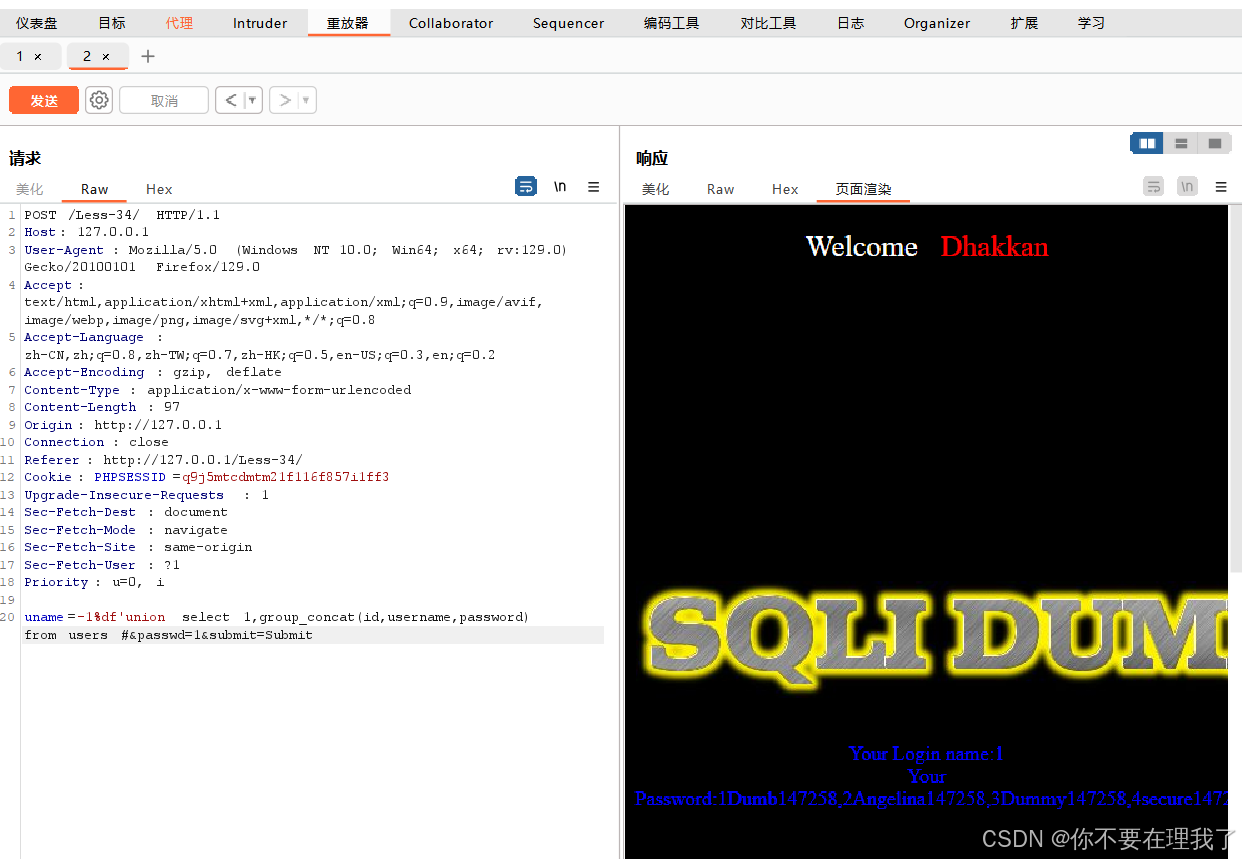1242x859 pixels.
Task: Go forward to next request in history
Action: tap(285, 100)
